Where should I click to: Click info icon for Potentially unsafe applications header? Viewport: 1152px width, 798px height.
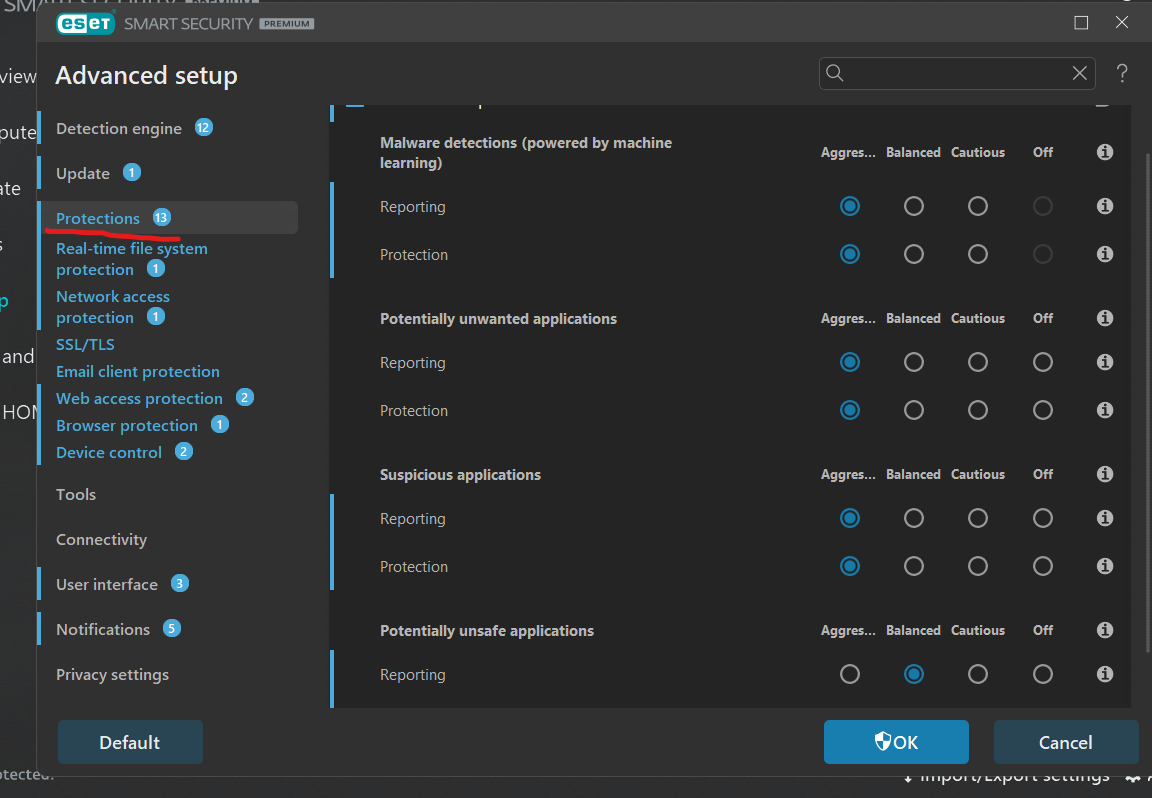pos(1105,630)
